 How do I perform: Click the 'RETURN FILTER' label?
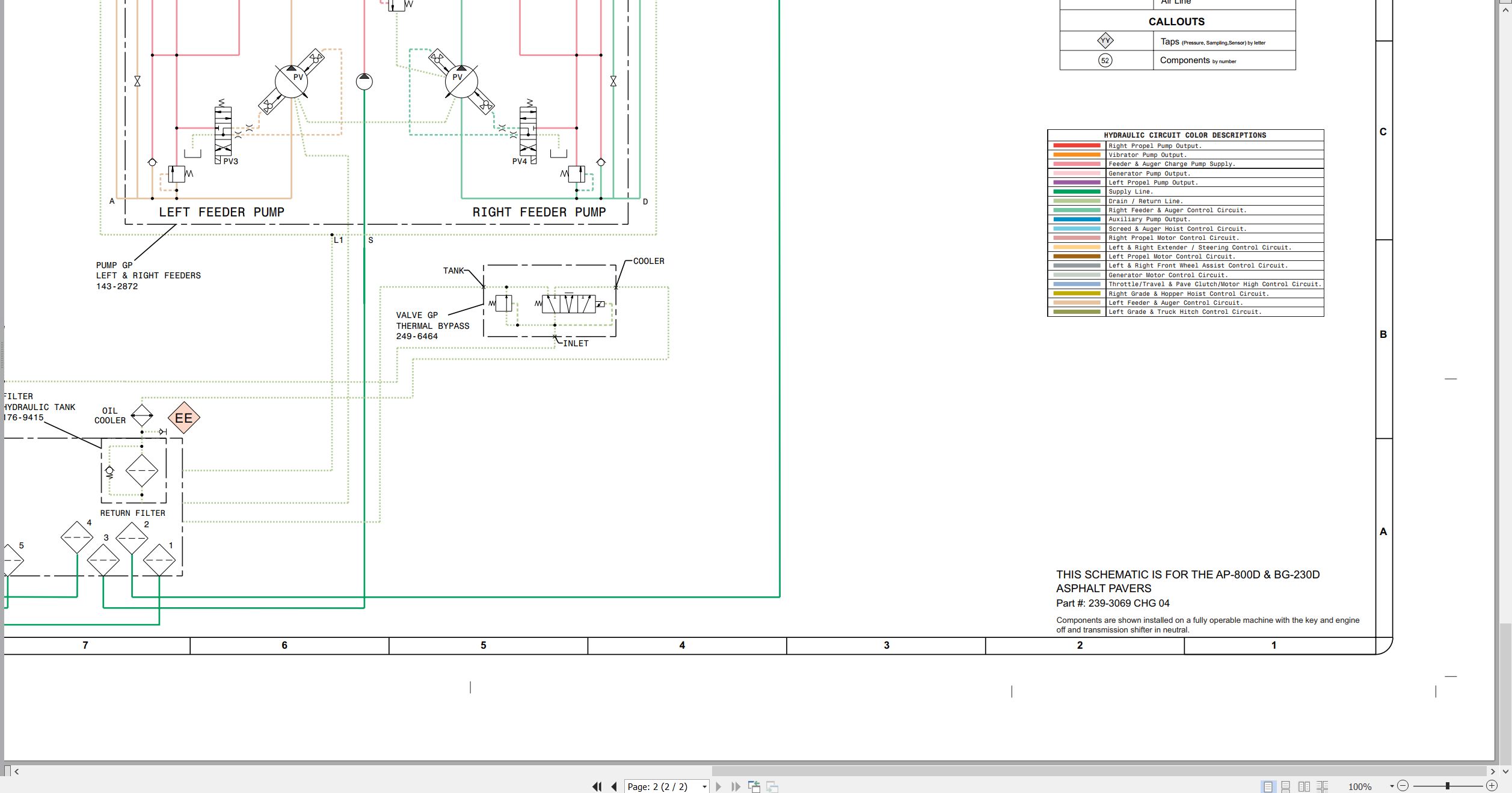pos(132,513)
